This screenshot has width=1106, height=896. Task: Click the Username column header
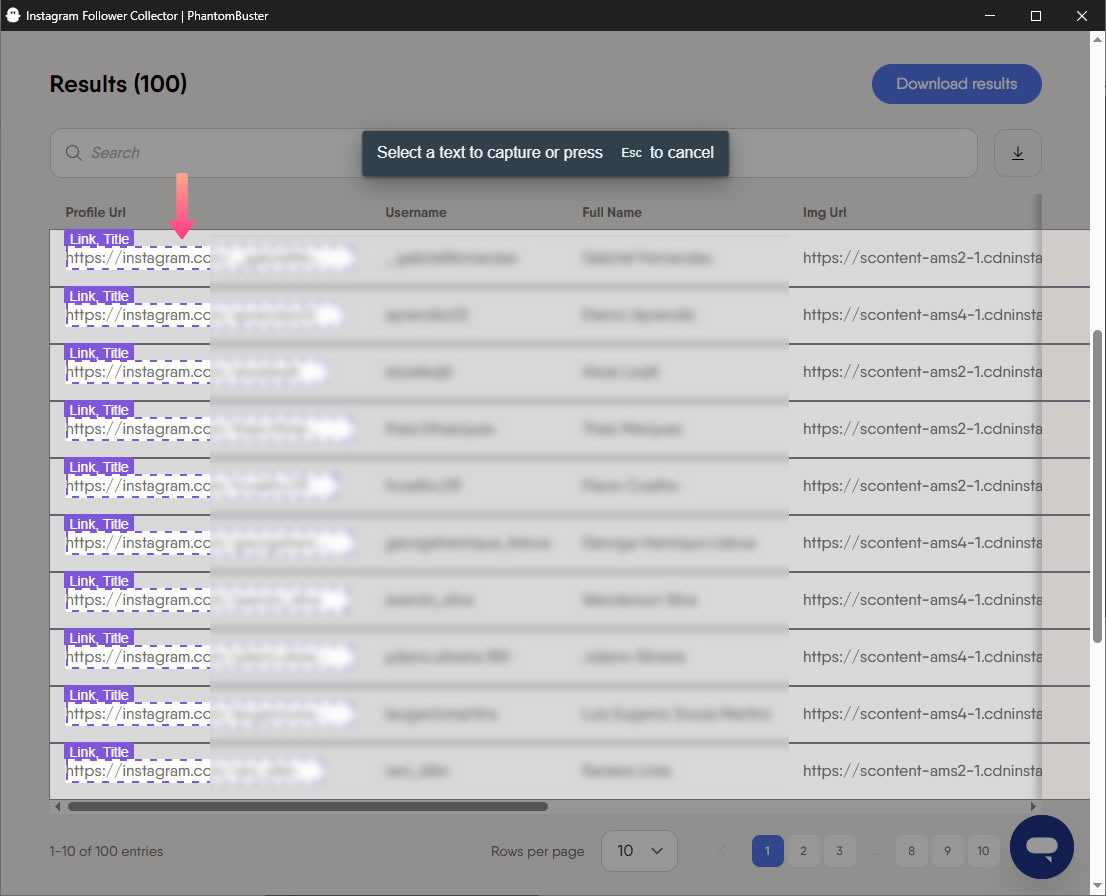415,212
